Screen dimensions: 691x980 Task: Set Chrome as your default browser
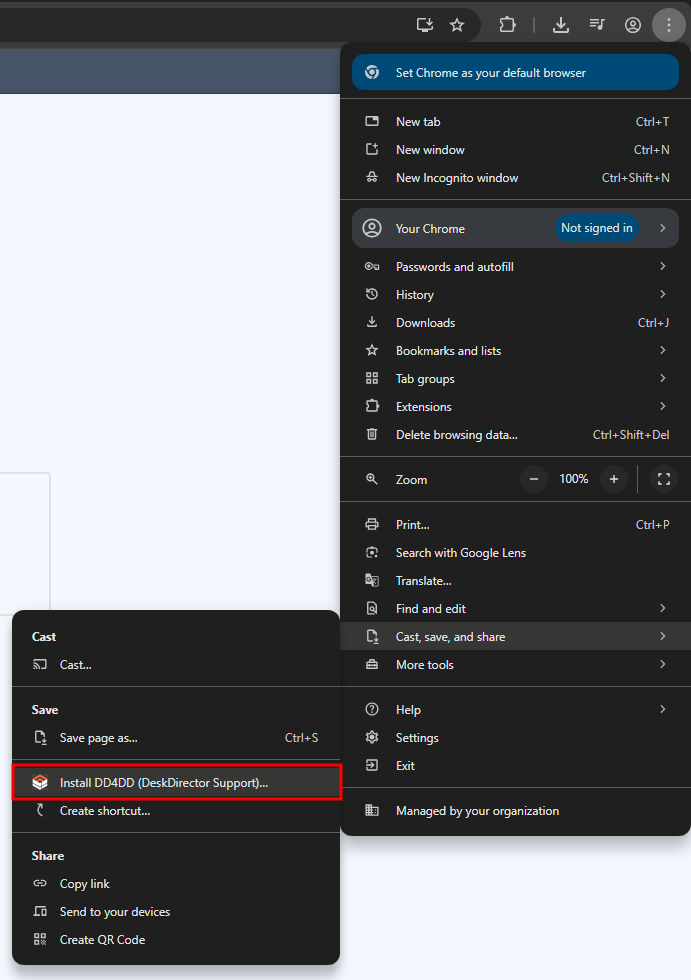tap(490, 73)
